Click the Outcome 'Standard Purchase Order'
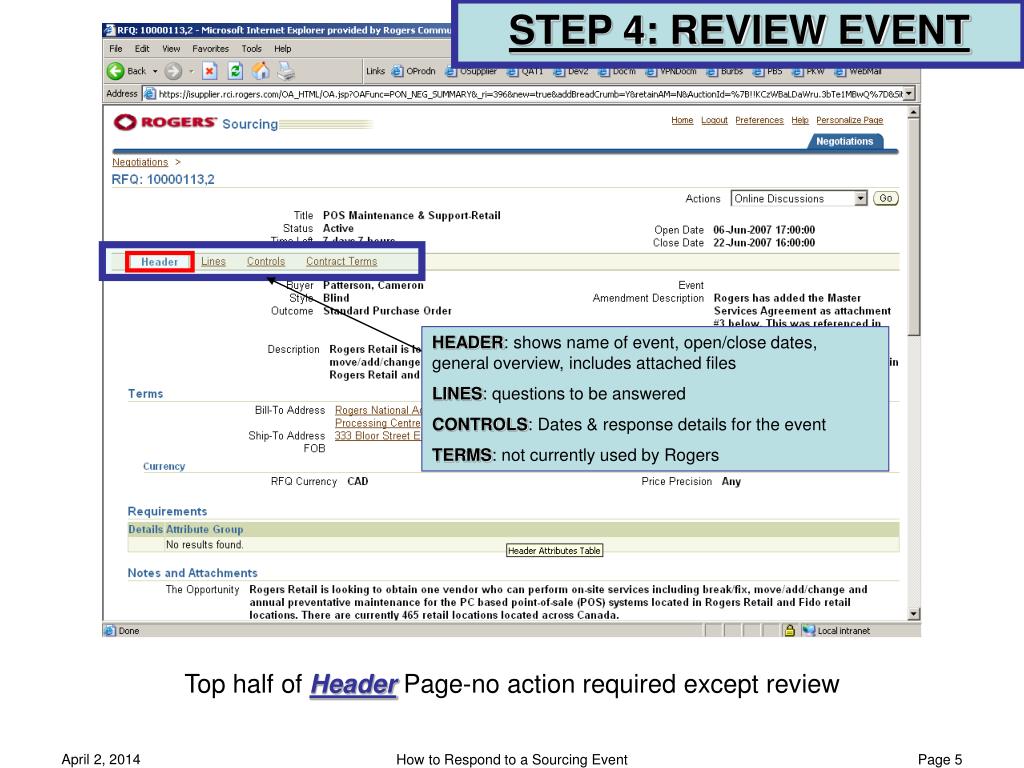This screenshot has width=1024, height=768. (387, 311)
